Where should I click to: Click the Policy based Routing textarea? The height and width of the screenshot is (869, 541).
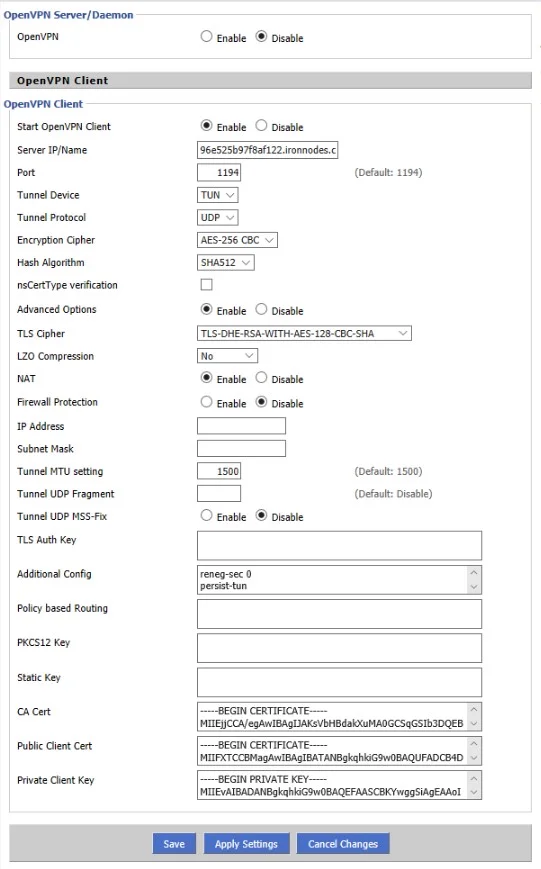coord(339,614)
